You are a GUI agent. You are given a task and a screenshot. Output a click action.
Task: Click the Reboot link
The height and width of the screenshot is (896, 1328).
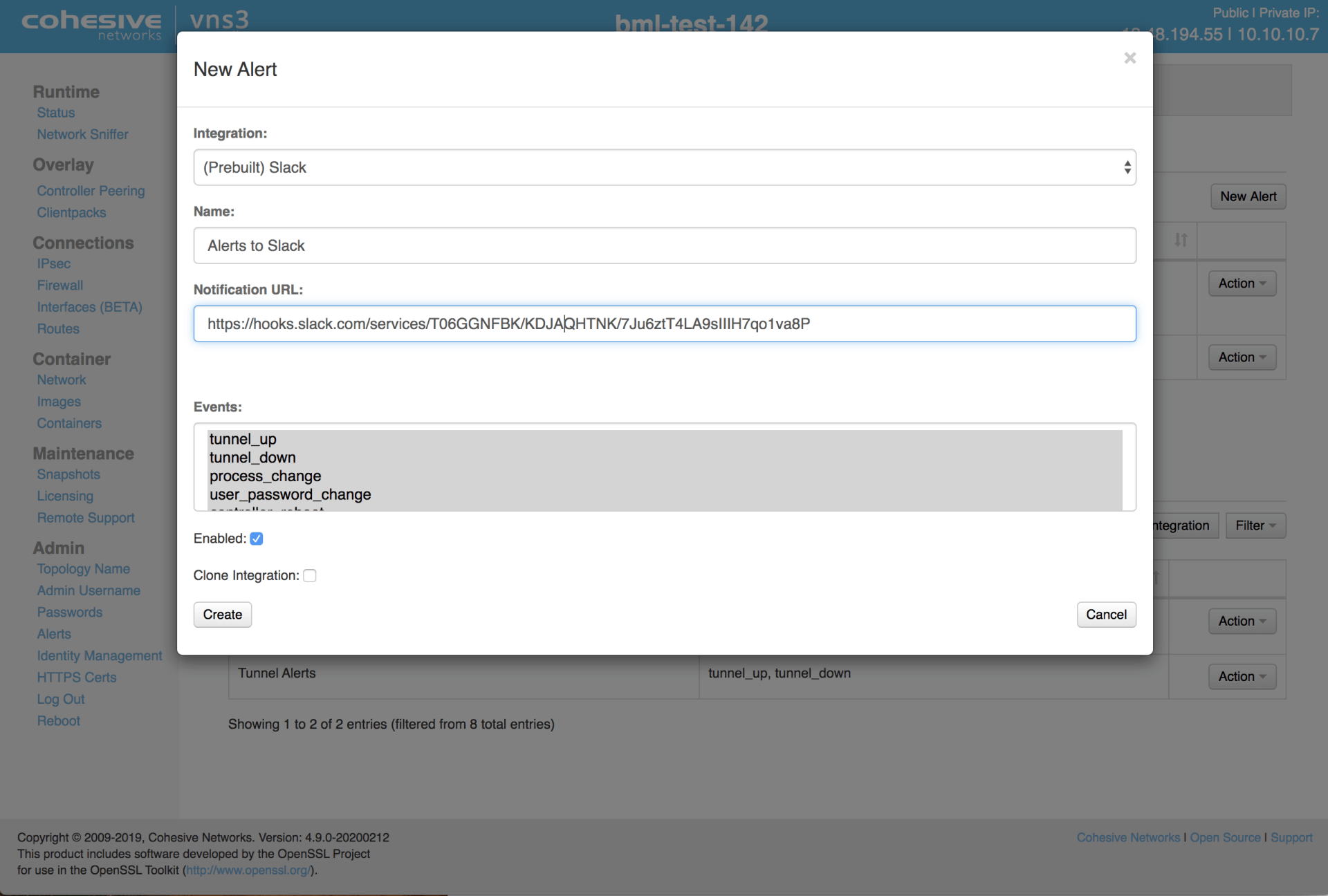click(59, 721)
